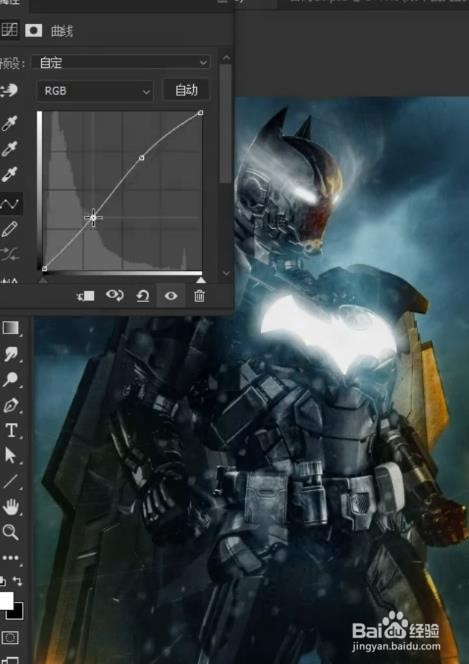Click the 曲线 label in Properties panel

(62, 31)
